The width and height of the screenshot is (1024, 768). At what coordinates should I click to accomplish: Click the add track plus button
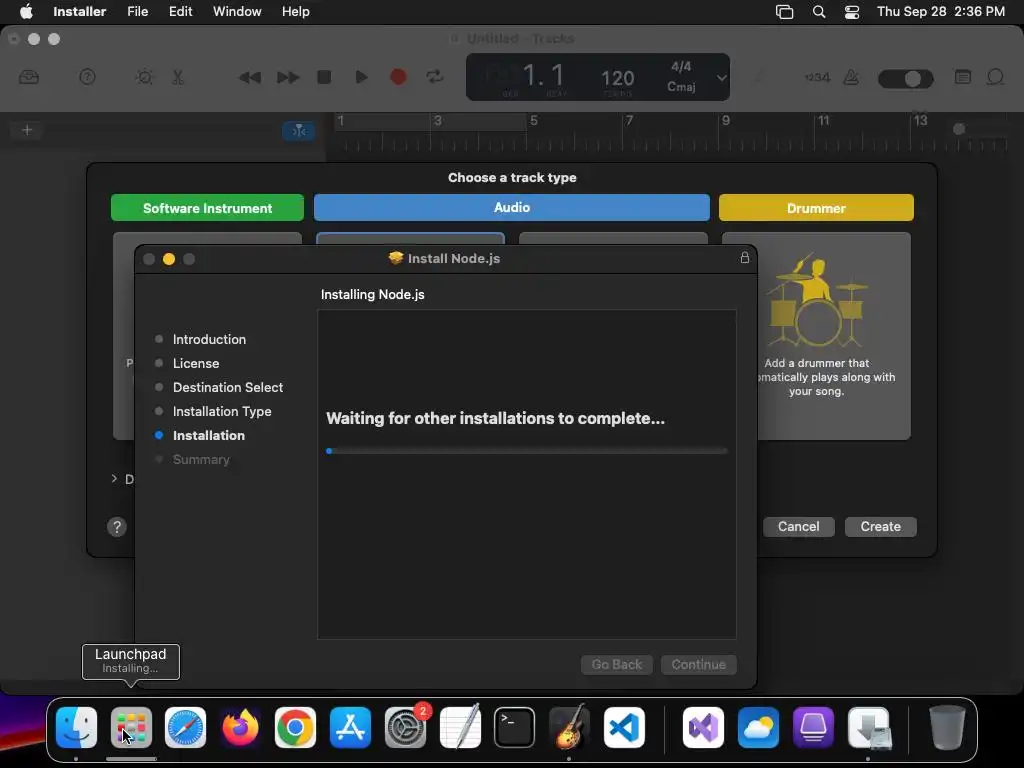pyautogui.click(x=27, y=130)
